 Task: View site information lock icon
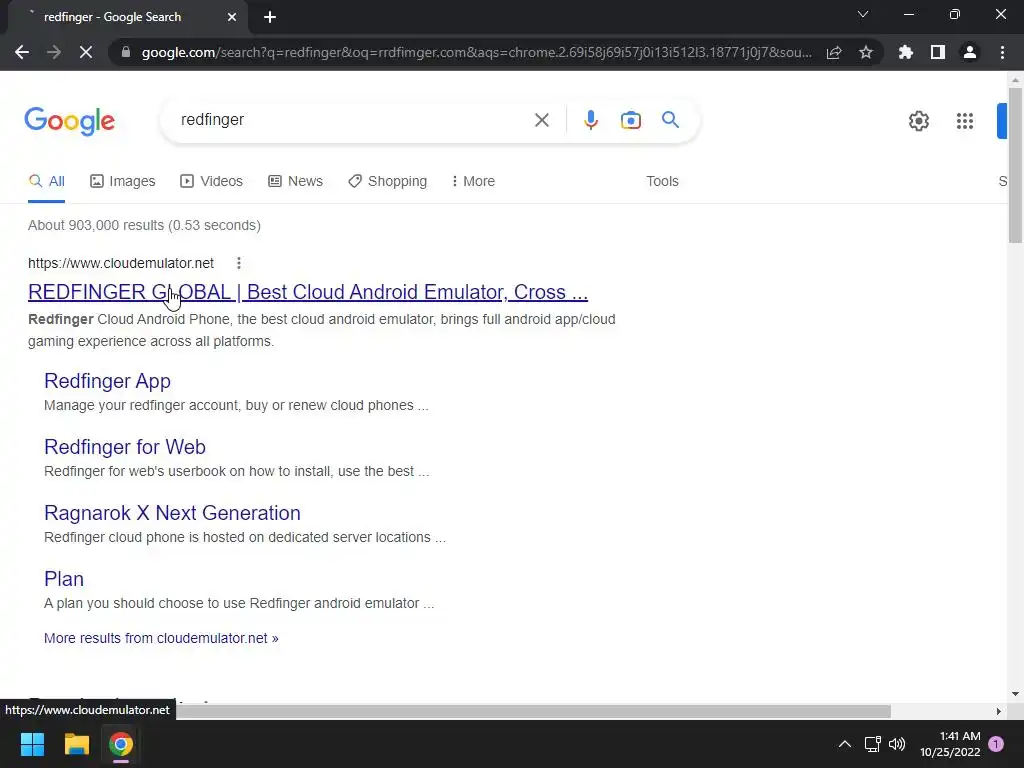[x=126, y=52]
